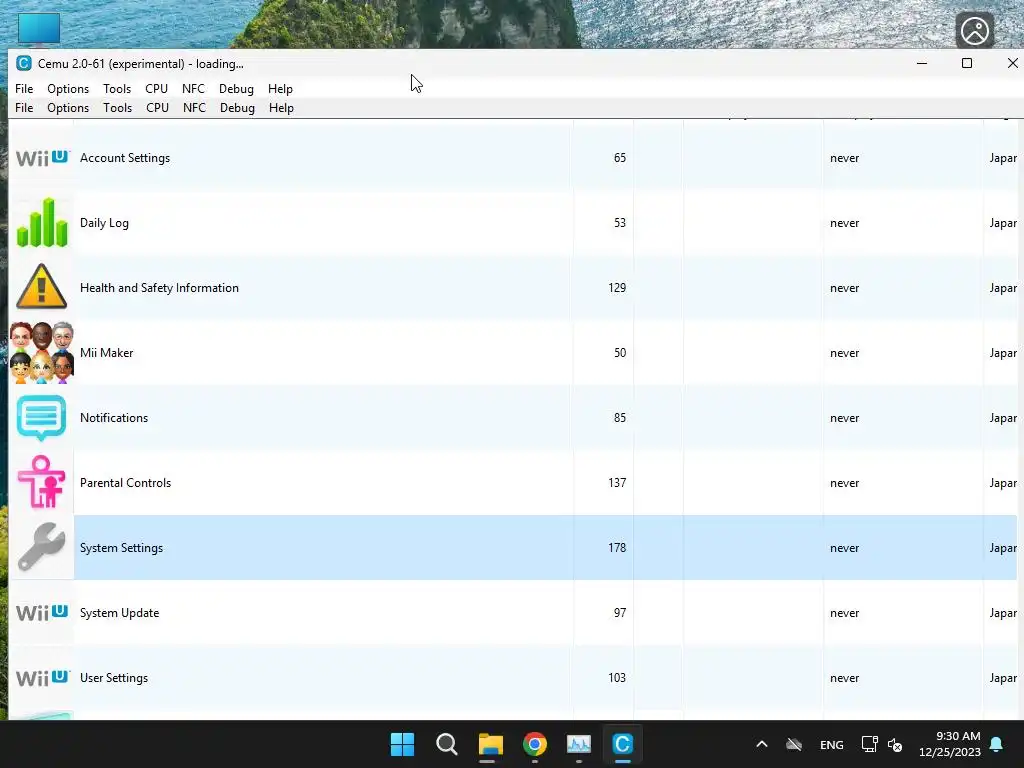Click the Wii U icon beside User Settings

[x=42, y=678]
